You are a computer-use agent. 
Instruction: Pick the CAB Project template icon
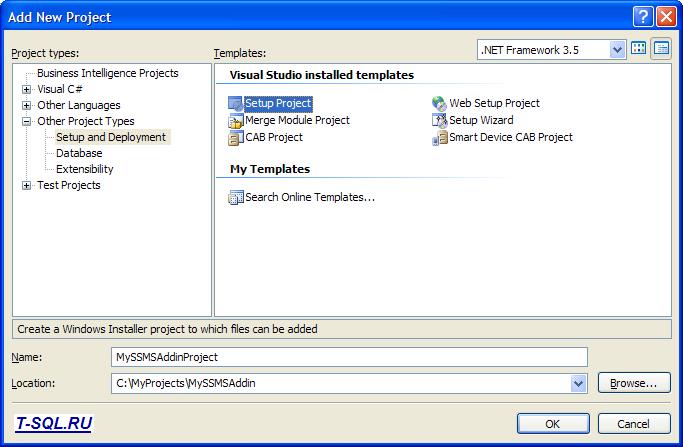click(235, 138)
